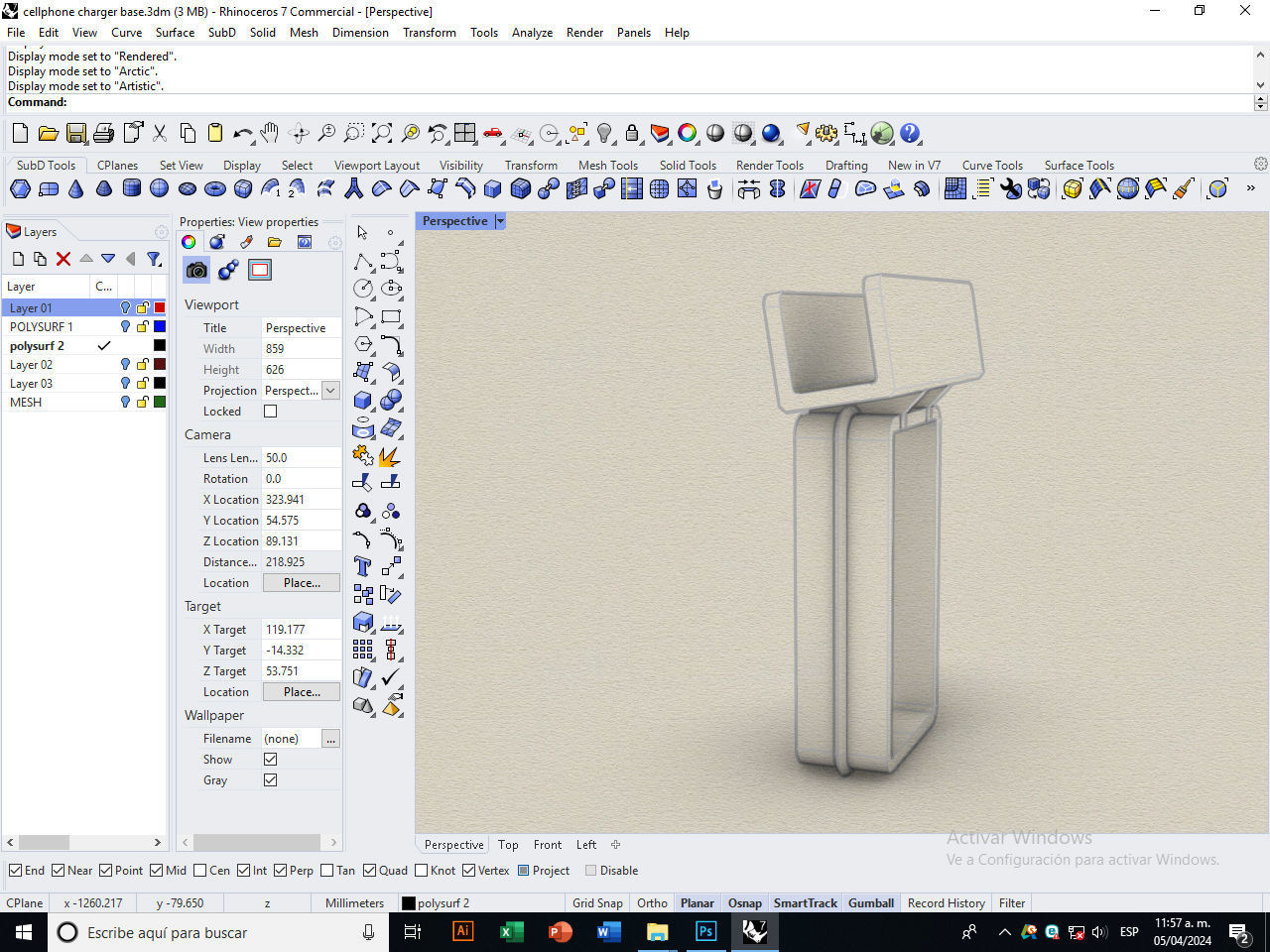1270x952 pixels.
Task: Click the Help question mark icon
Action: point(910,133)
